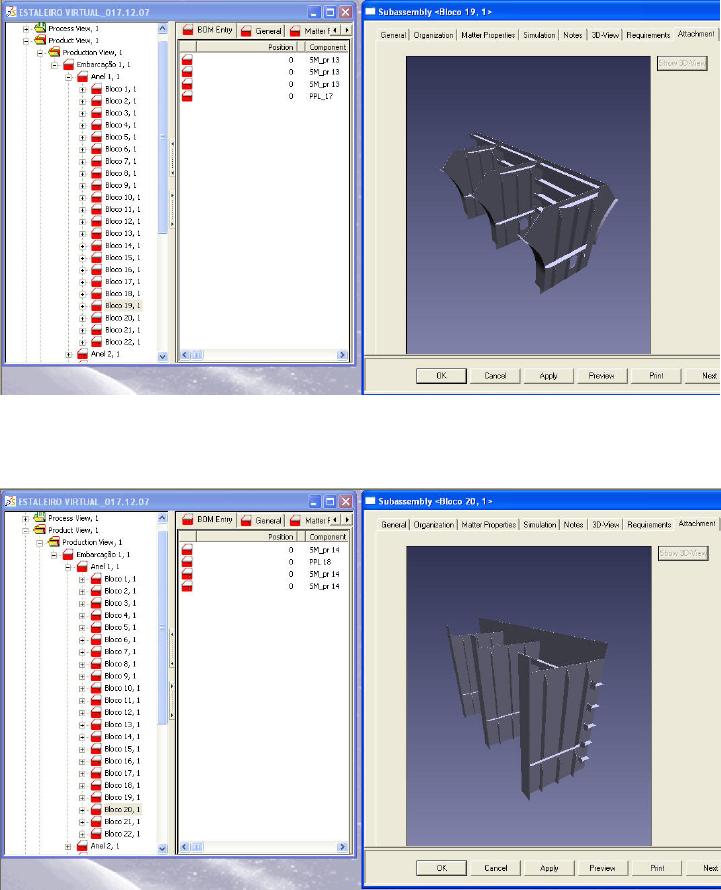The image size is (721, 890).
Task: Expand Anel 2 in the top window tree
Action: tap(69, 354)
